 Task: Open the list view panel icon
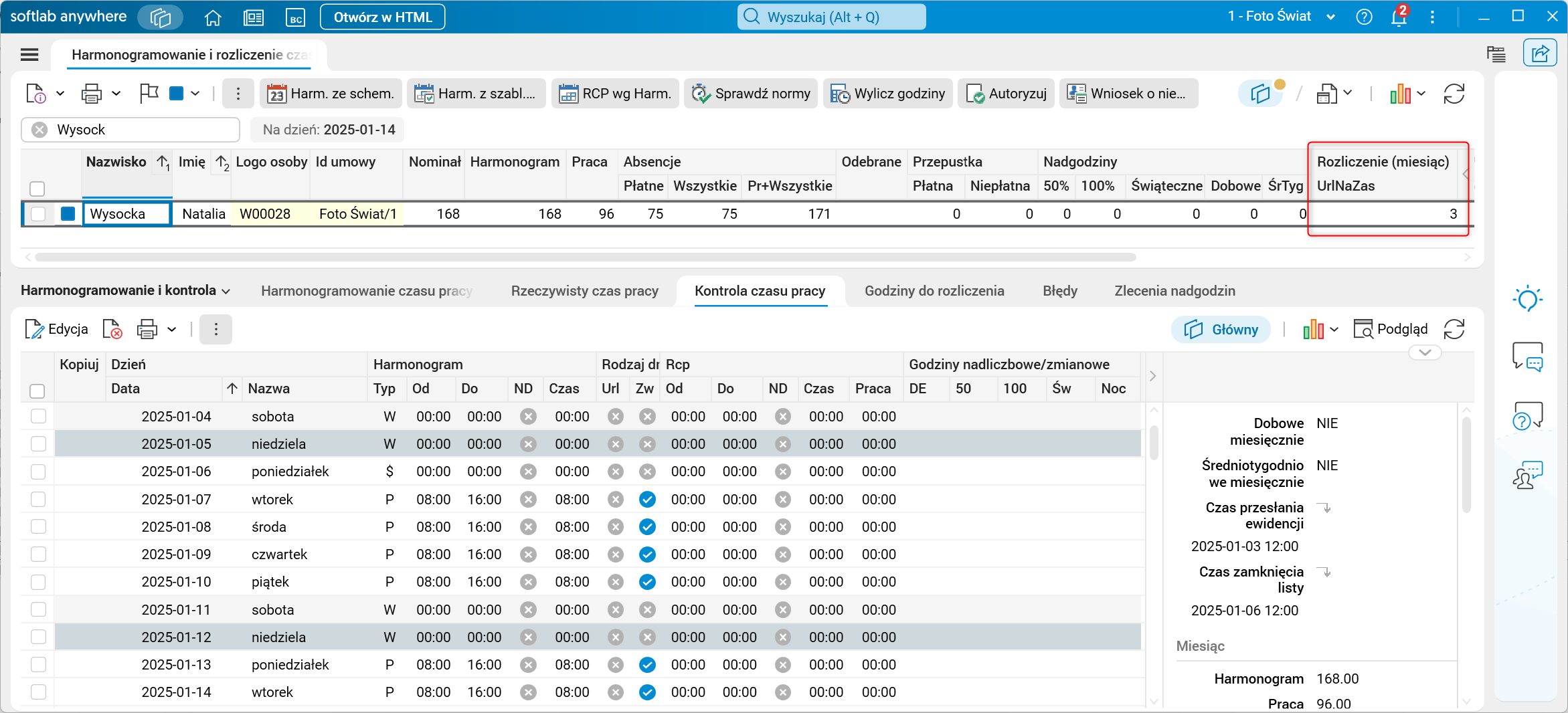1496,54
